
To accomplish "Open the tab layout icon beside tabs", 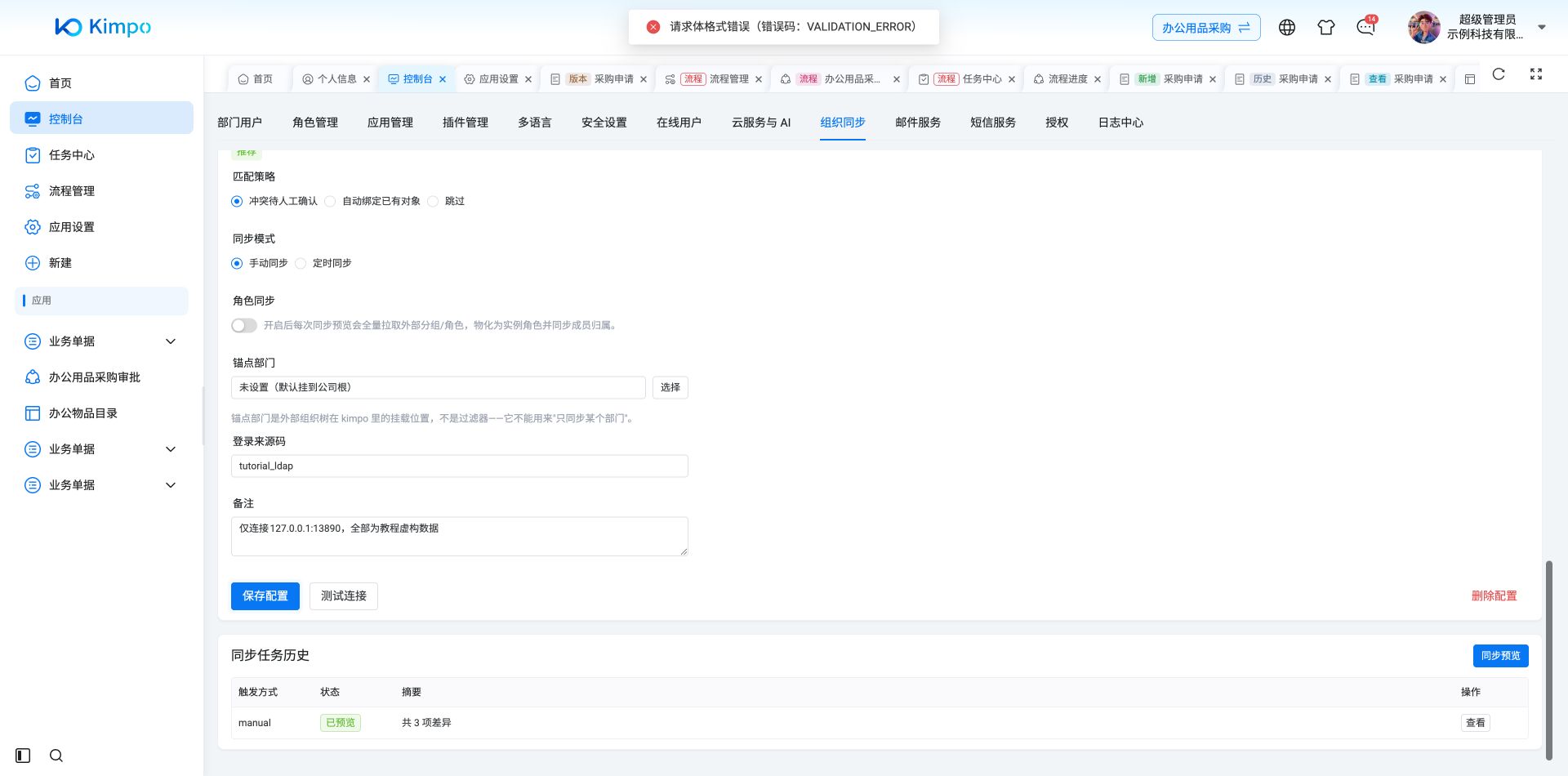I will point(1470,79).
